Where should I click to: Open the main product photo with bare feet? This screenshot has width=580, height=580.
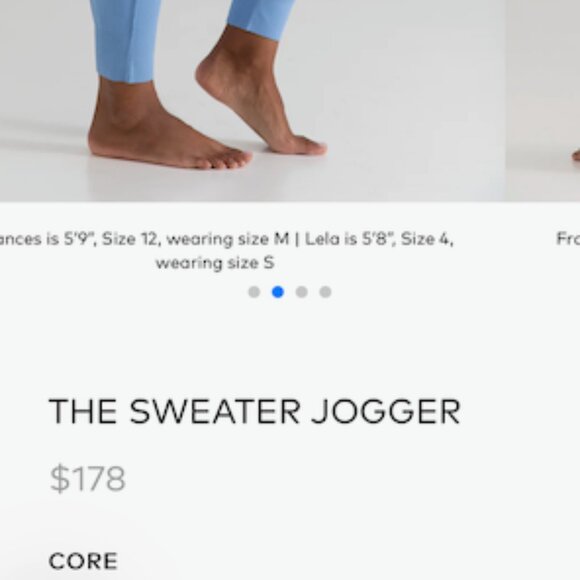click(253, 101)
